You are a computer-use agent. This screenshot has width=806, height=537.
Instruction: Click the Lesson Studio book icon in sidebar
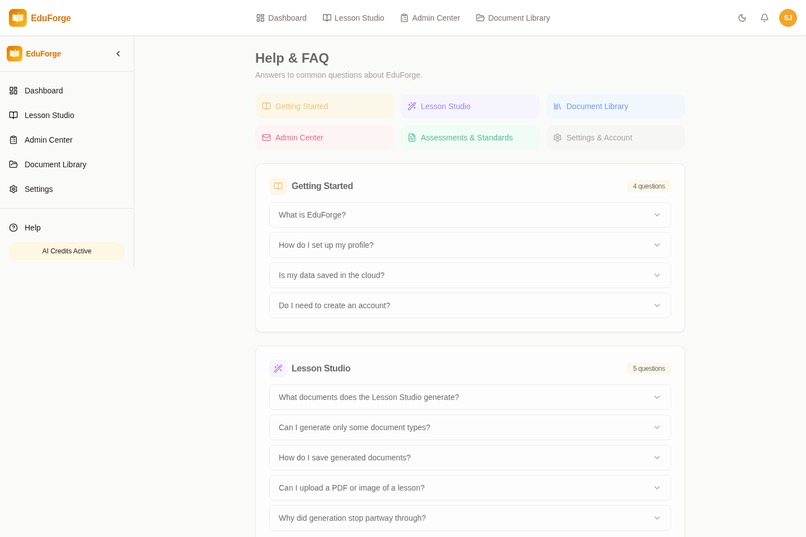(13, 115)
